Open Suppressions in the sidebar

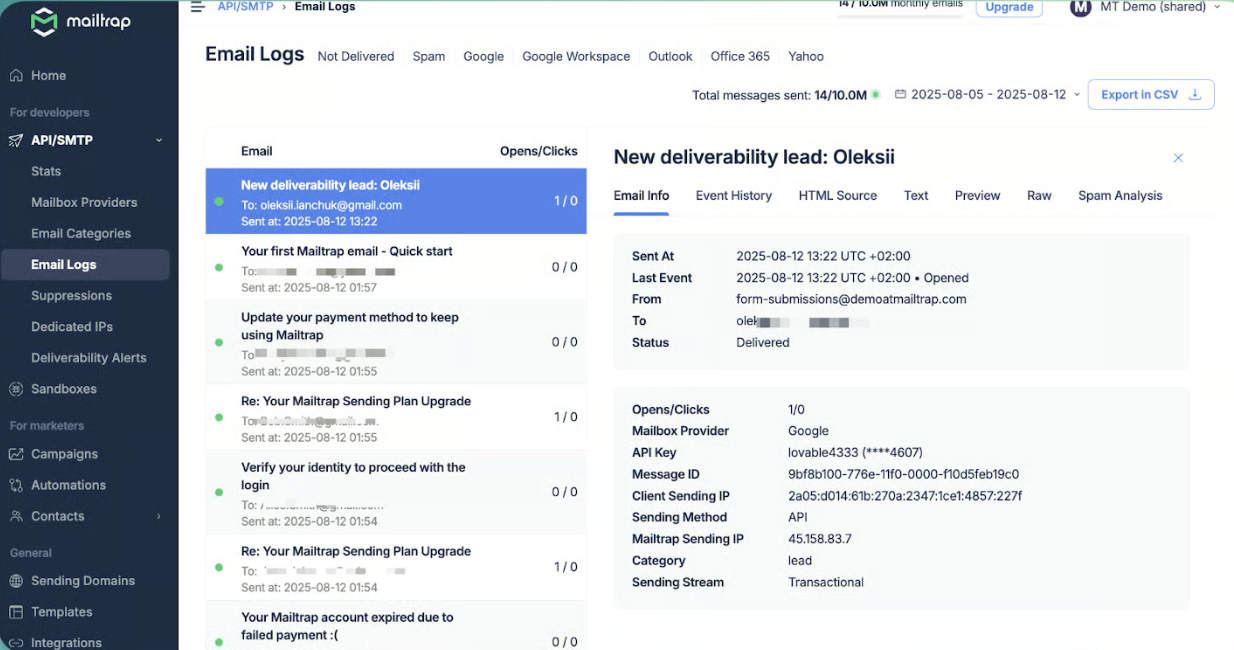[71, 296]
